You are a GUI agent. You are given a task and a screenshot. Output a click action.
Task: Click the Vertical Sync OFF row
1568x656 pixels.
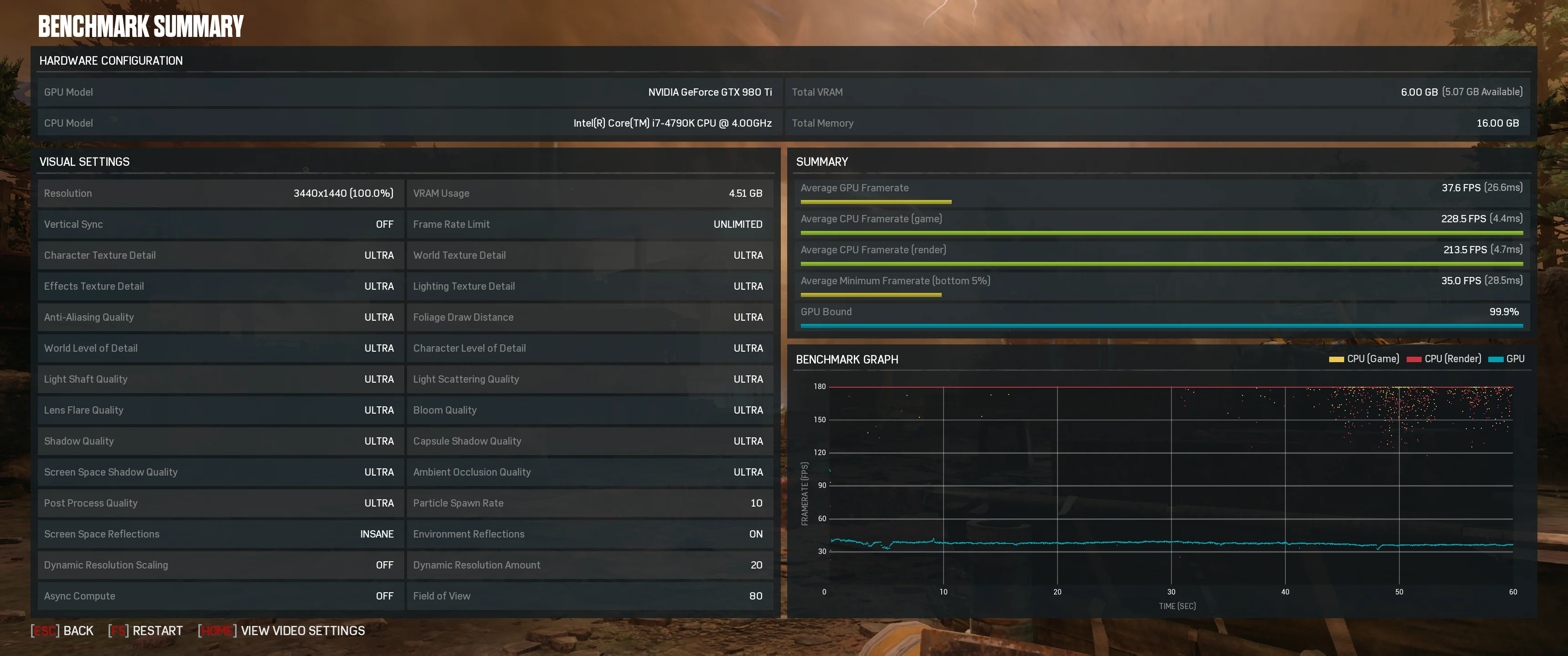220,224
